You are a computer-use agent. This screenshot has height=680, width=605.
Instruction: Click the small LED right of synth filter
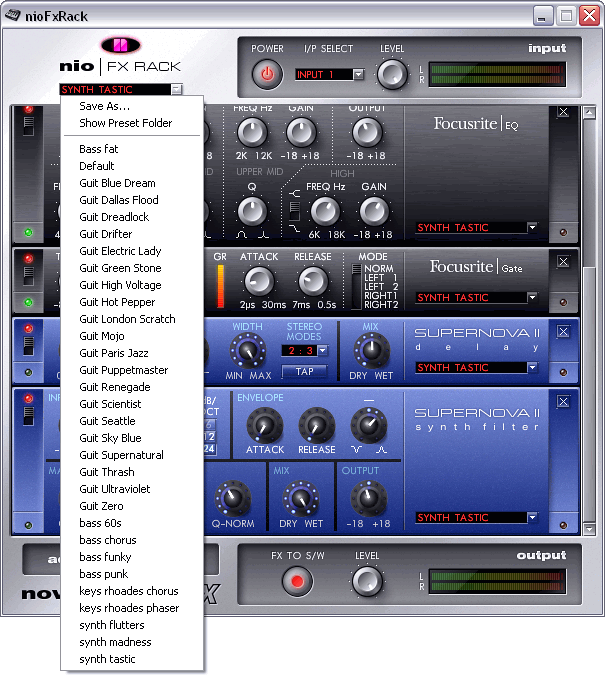(563, 526)
